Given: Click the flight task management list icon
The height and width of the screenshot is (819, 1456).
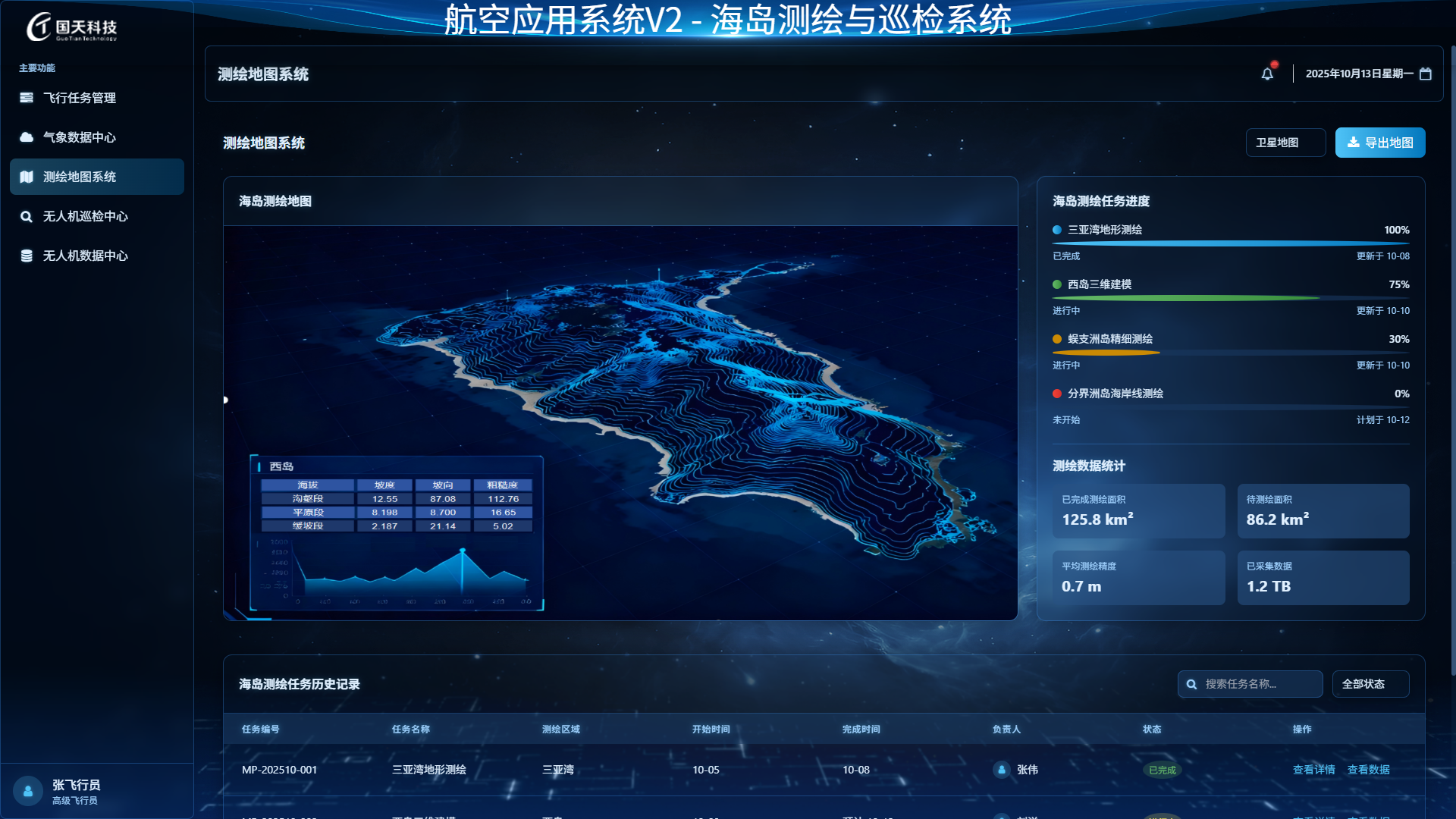Looking at the screenshot, I should [27, 98].
